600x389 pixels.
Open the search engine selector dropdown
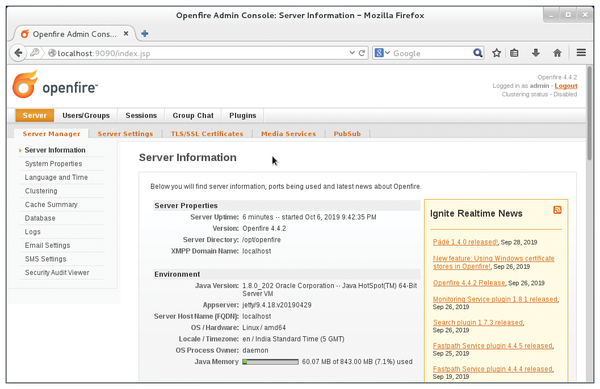(x=382, y=53)
